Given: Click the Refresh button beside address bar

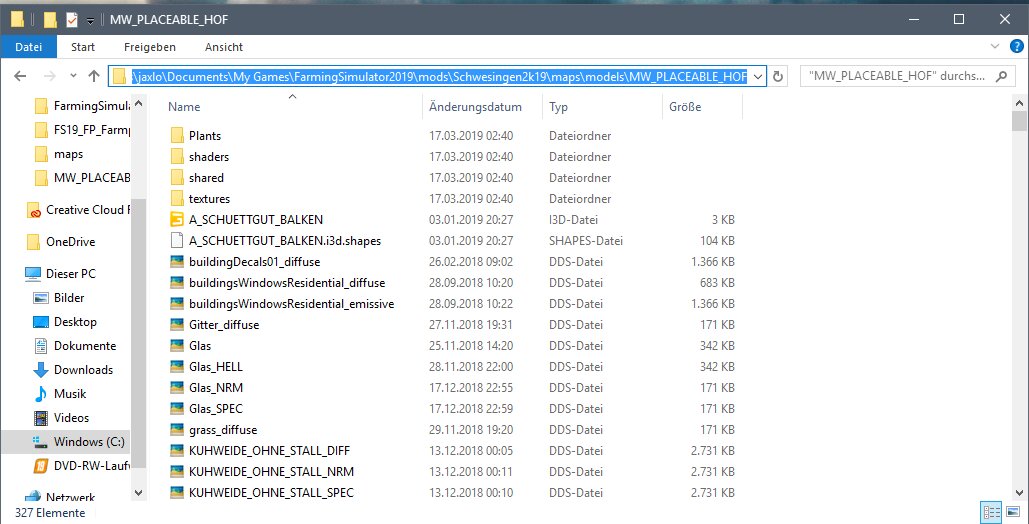Looking at the screenshot, I should [x=780, y=77].
